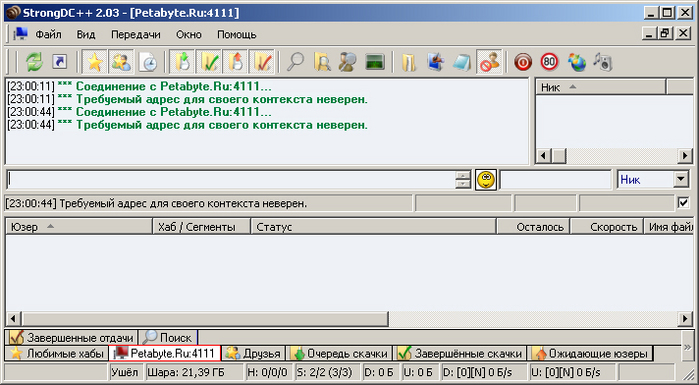Click chat input stepper down arrow

coord(463,184)
